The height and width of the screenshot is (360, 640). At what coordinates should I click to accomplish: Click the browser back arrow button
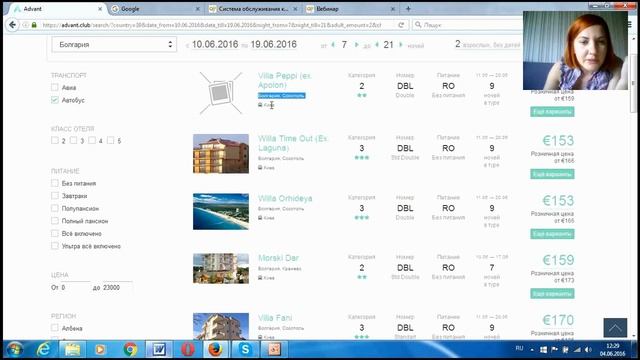pyautogui.click(x=12, y=25)
